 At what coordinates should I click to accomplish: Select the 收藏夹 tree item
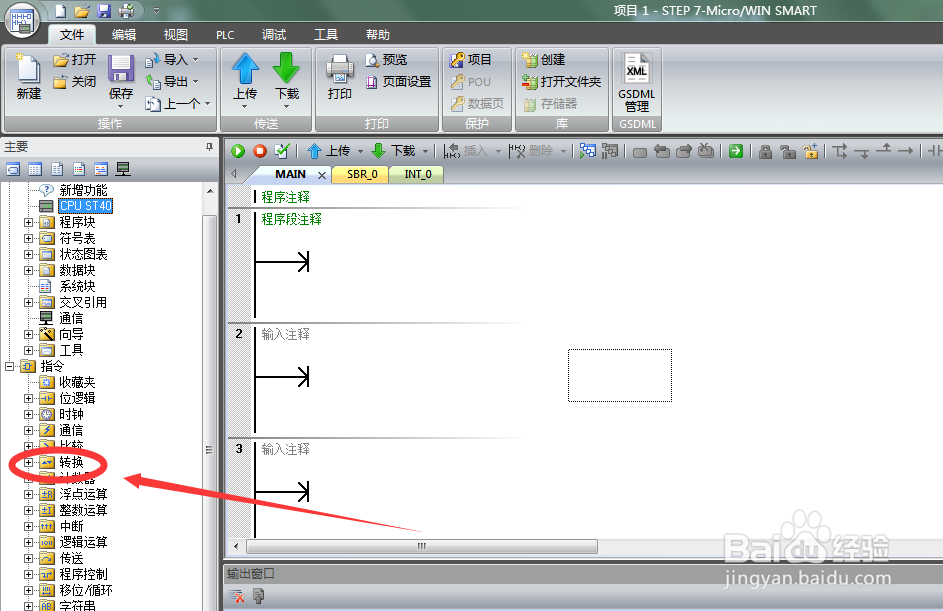click(x=77, y=382)
